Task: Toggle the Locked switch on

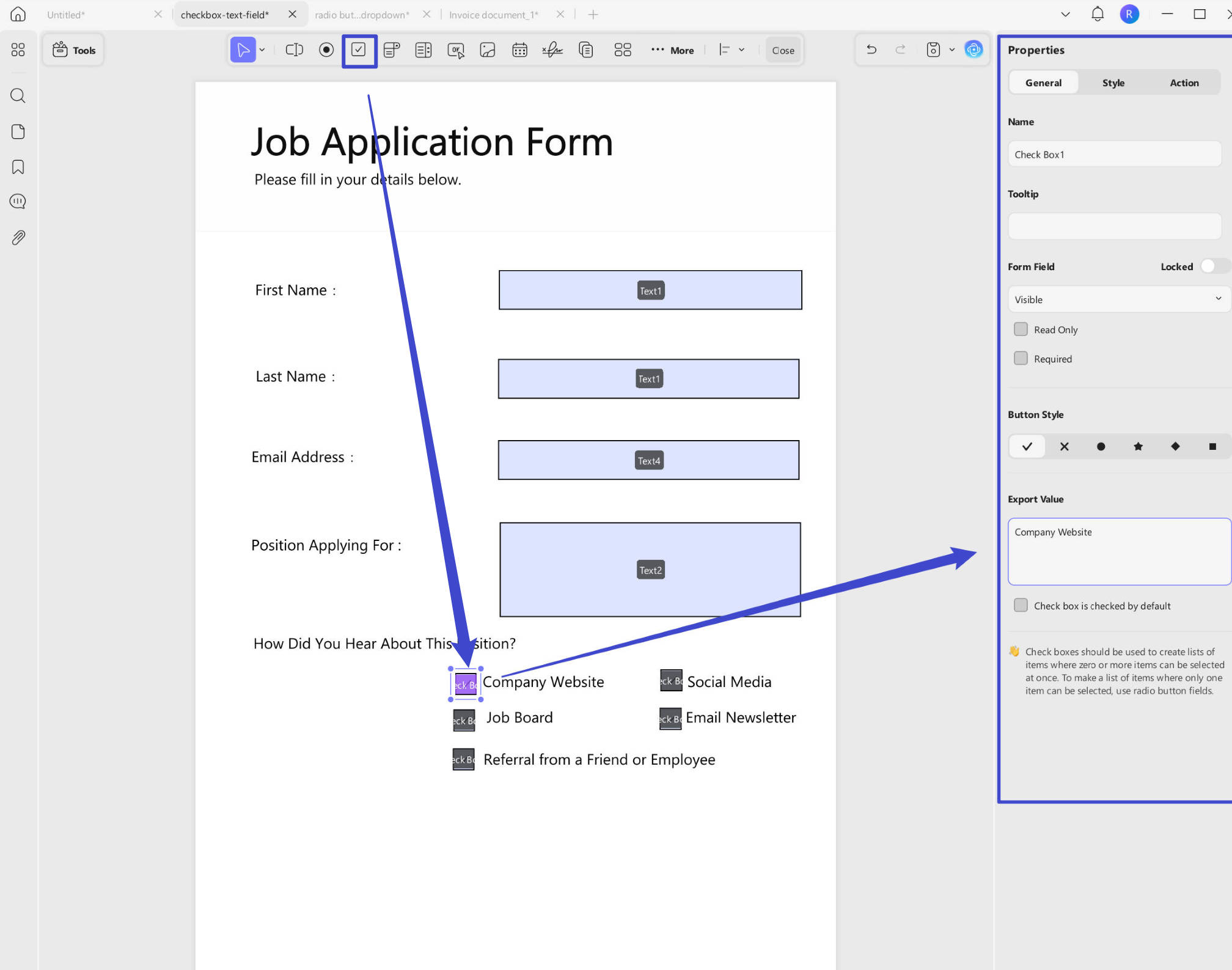Action: (1214, 266)
